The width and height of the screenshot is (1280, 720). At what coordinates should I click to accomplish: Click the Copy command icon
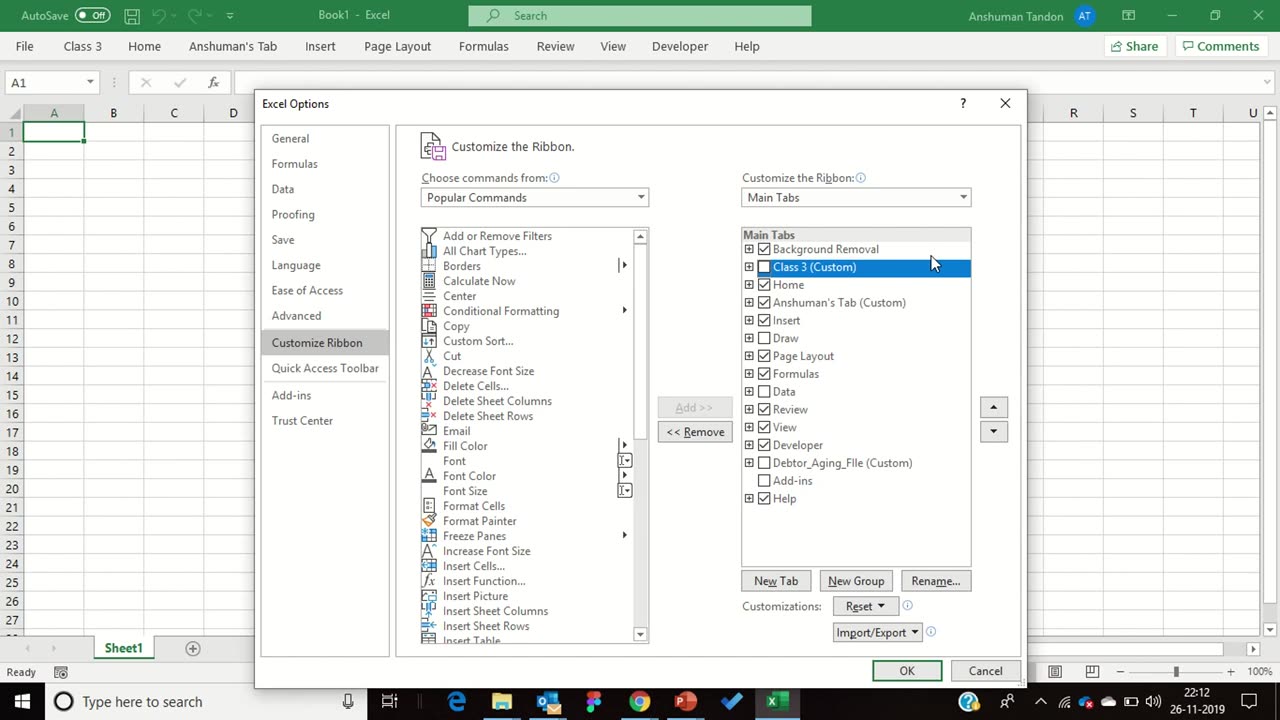(x=429, y=326)
